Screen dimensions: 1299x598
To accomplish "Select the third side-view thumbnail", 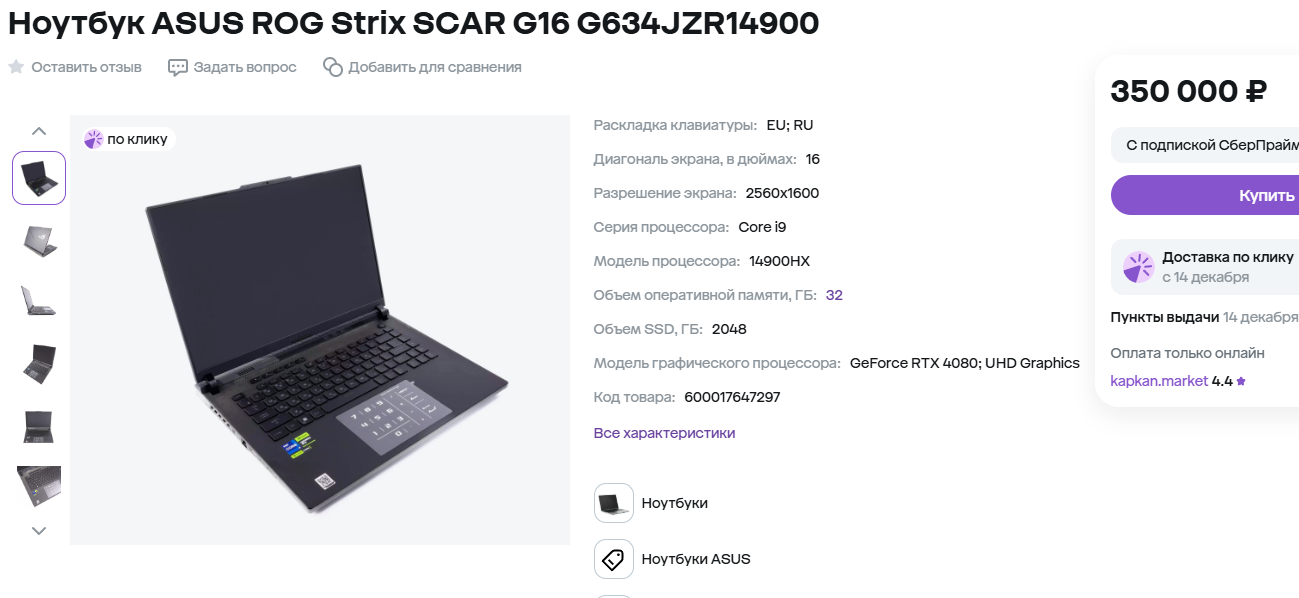I will [39, 301].
